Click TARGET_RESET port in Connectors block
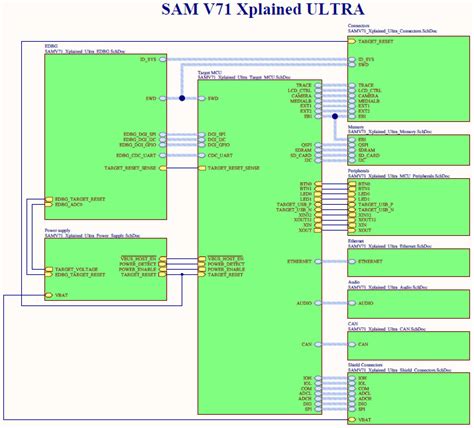The height and width of the screenshot is (428, 474). click(x=352, y=41)
